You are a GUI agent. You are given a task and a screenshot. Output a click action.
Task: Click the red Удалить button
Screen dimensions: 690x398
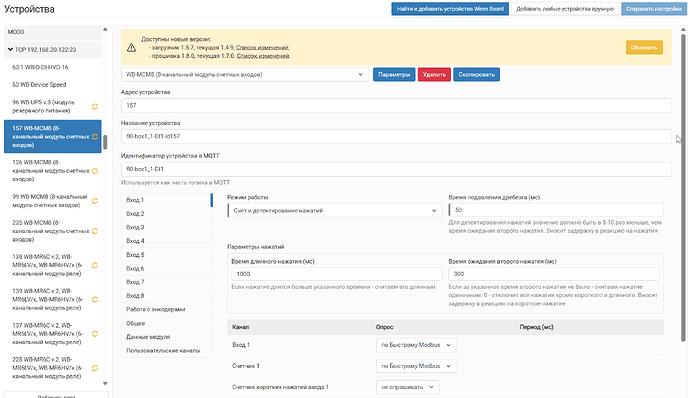434,75
